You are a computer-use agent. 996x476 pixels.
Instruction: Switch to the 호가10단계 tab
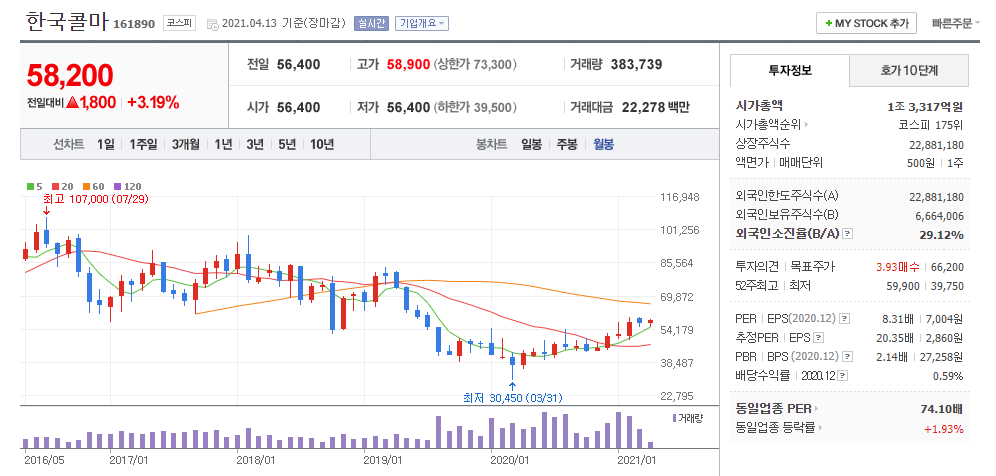(x=909, y=71)
